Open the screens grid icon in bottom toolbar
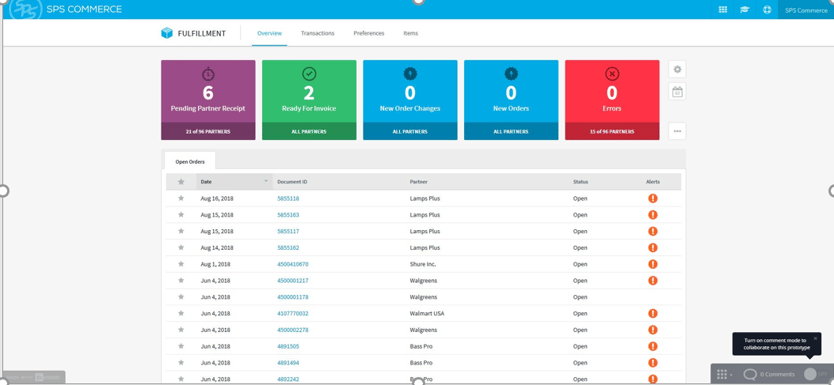 click(722, 374)
